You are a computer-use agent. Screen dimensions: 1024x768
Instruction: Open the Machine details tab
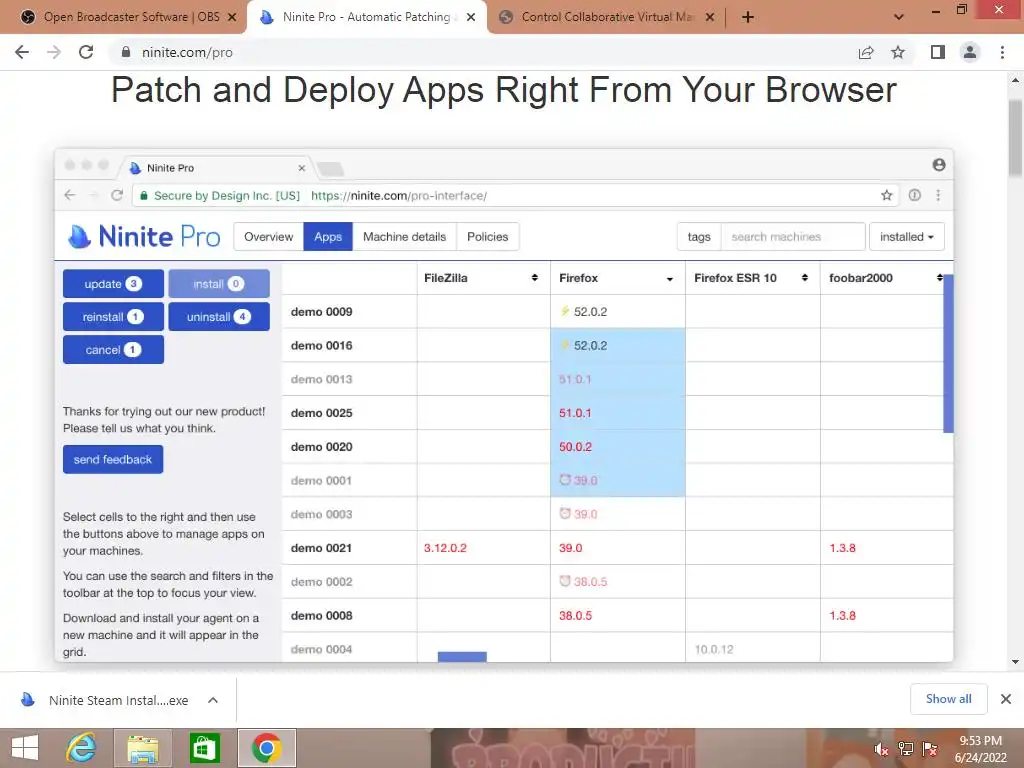(x=404, y=236)
